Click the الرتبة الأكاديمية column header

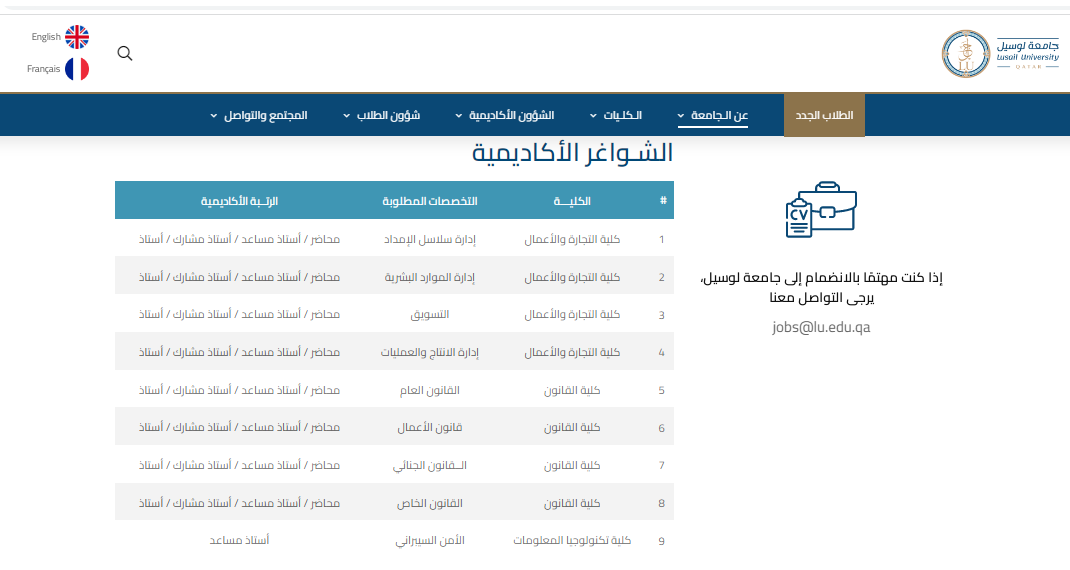240,201
